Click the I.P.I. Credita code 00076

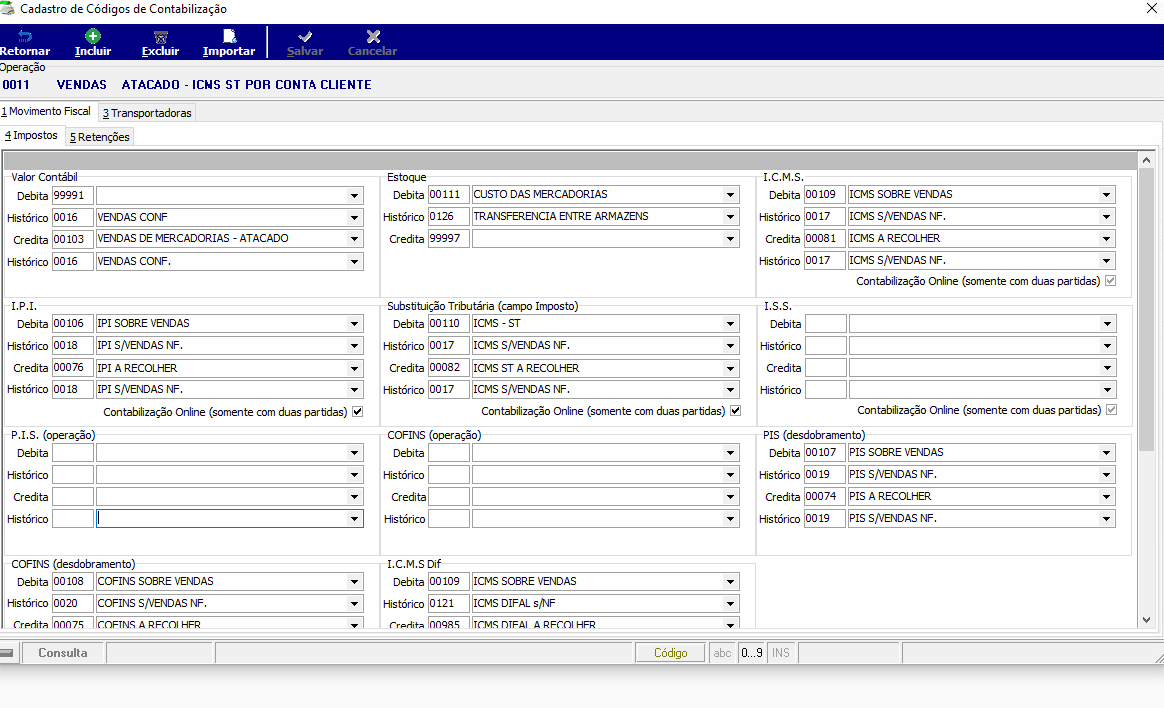[x=73, y=367]
